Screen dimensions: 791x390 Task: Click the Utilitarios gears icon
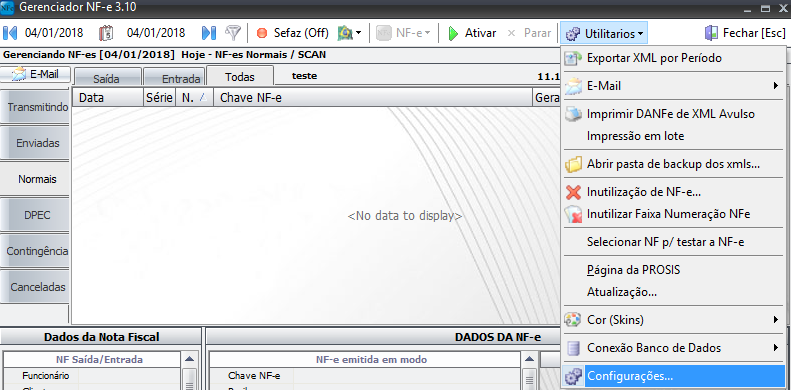tap(573, 34)
